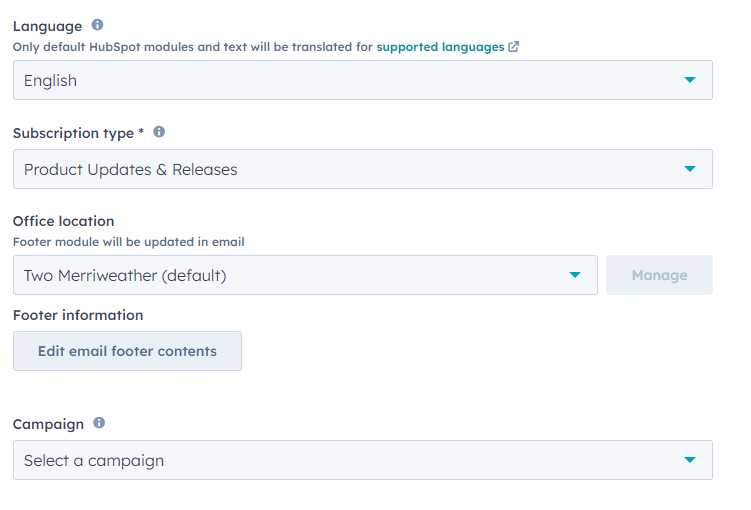Expand the Subscription type dropdown arrow

tap(690, 169)
